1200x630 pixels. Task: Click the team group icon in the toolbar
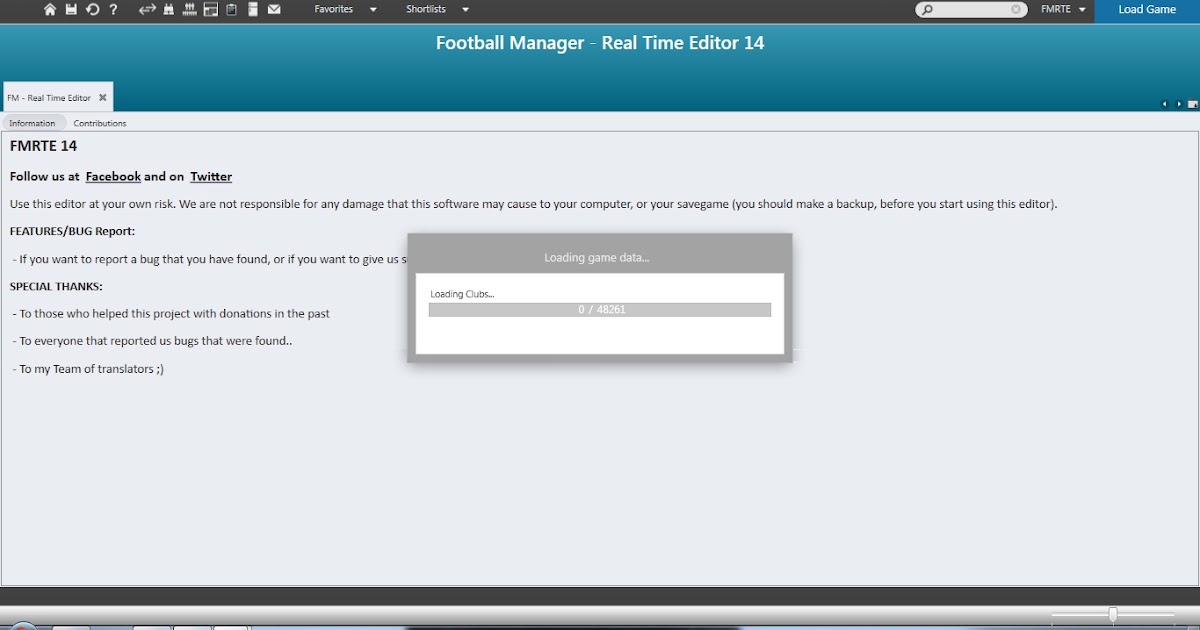190,9
